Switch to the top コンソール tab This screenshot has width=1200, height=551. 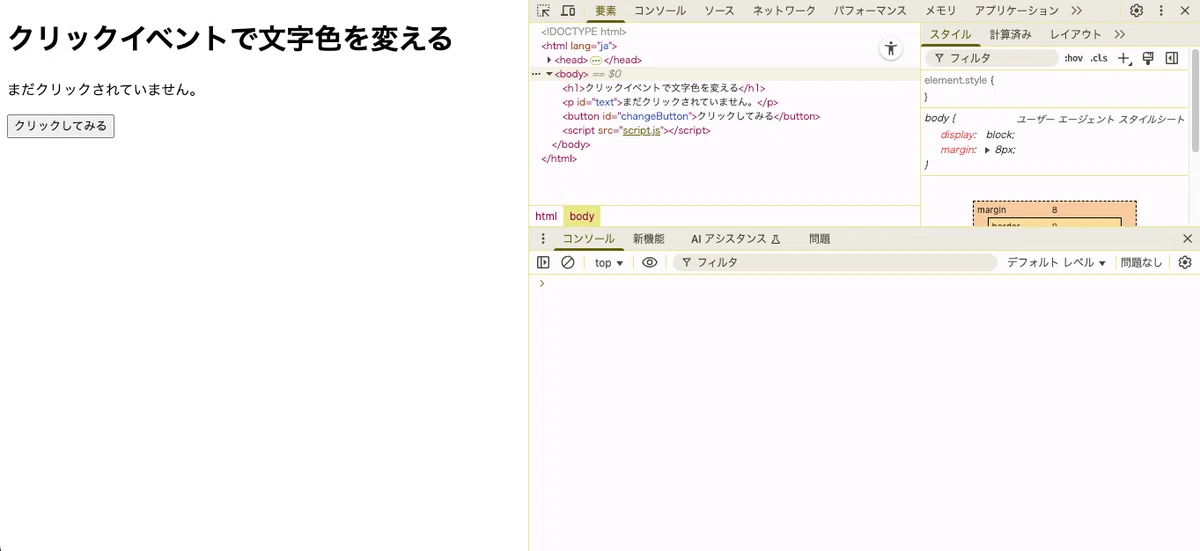pos(660,11)
